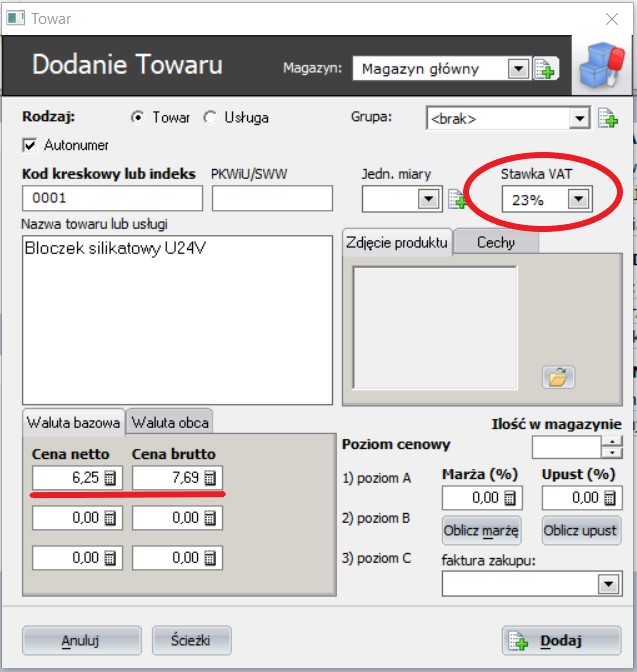Switch to the Zdjęcie produktu tab
Screen dimensions: 637x672
[397, 243]
